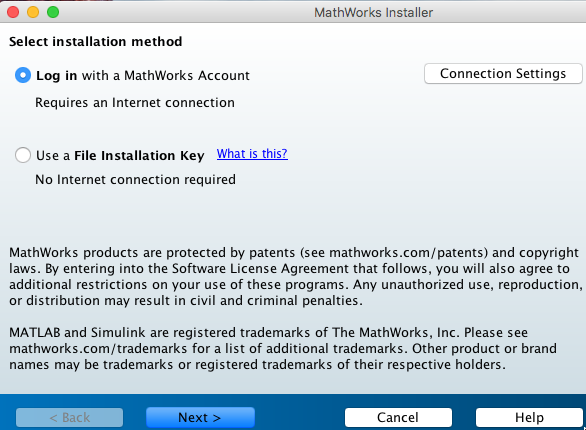This screenshot has height=430, width=586.
Task: Close the MathWorks Installer window
Action: click(x=13, y=12)
